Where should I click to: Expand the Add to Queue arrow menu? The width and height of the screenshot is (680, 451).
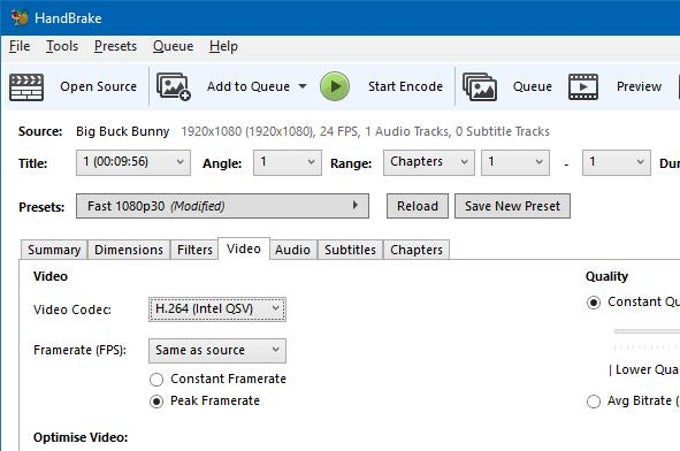tap(302, 87)
